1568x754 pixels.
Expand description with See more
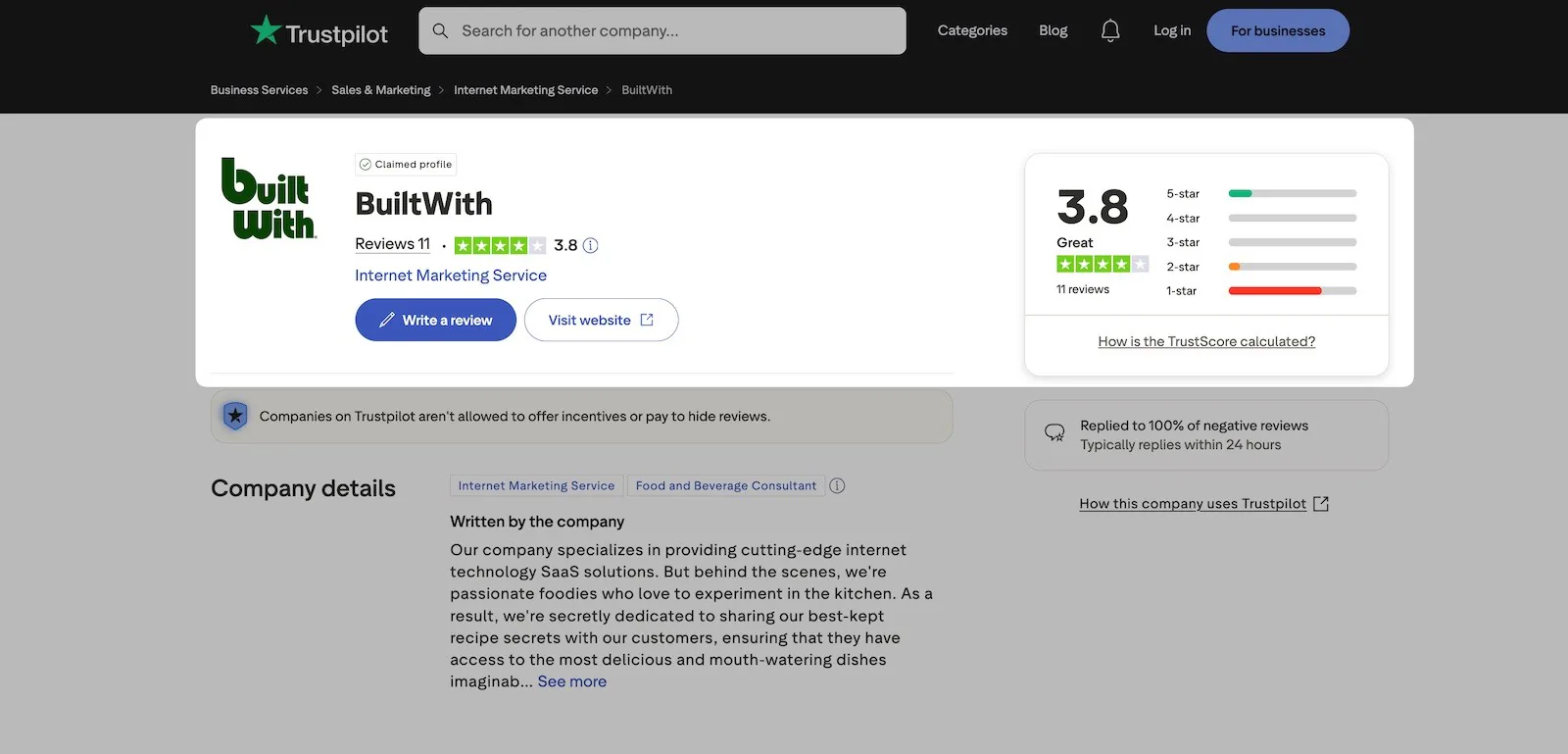pyautogui.click(x=572, y=681)
